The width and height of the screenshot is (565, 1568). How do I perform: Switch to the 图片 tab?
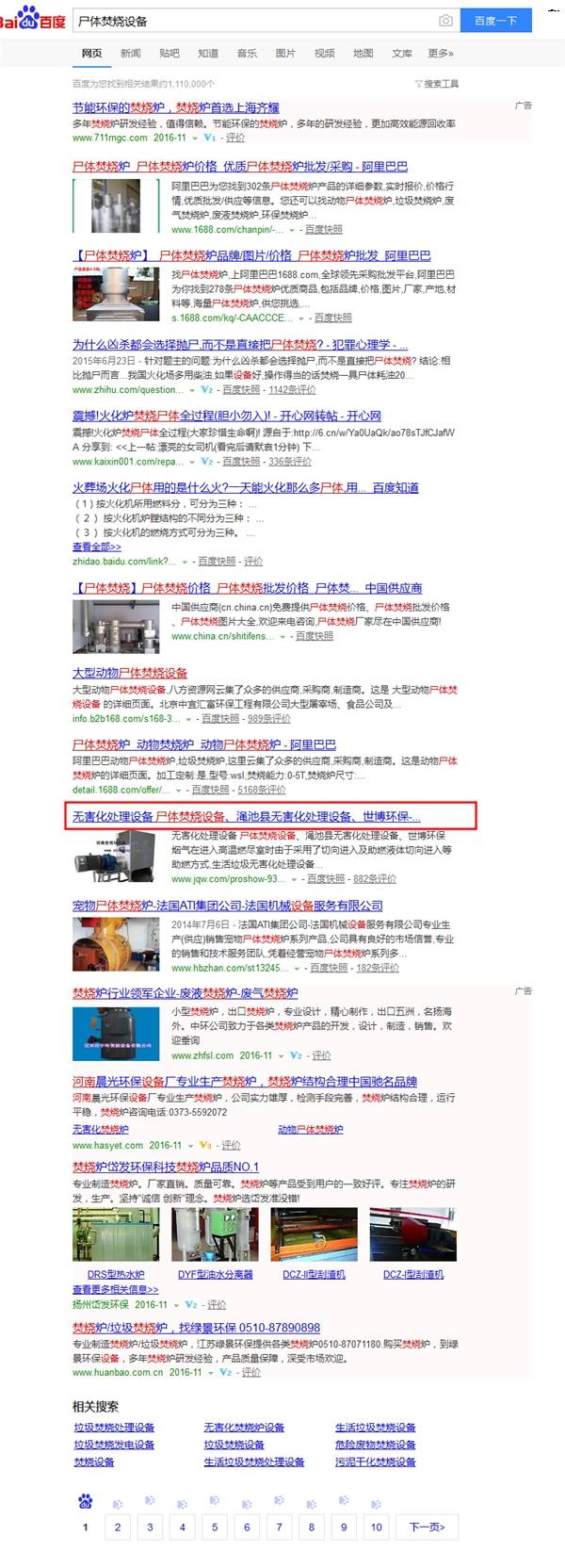285,54
